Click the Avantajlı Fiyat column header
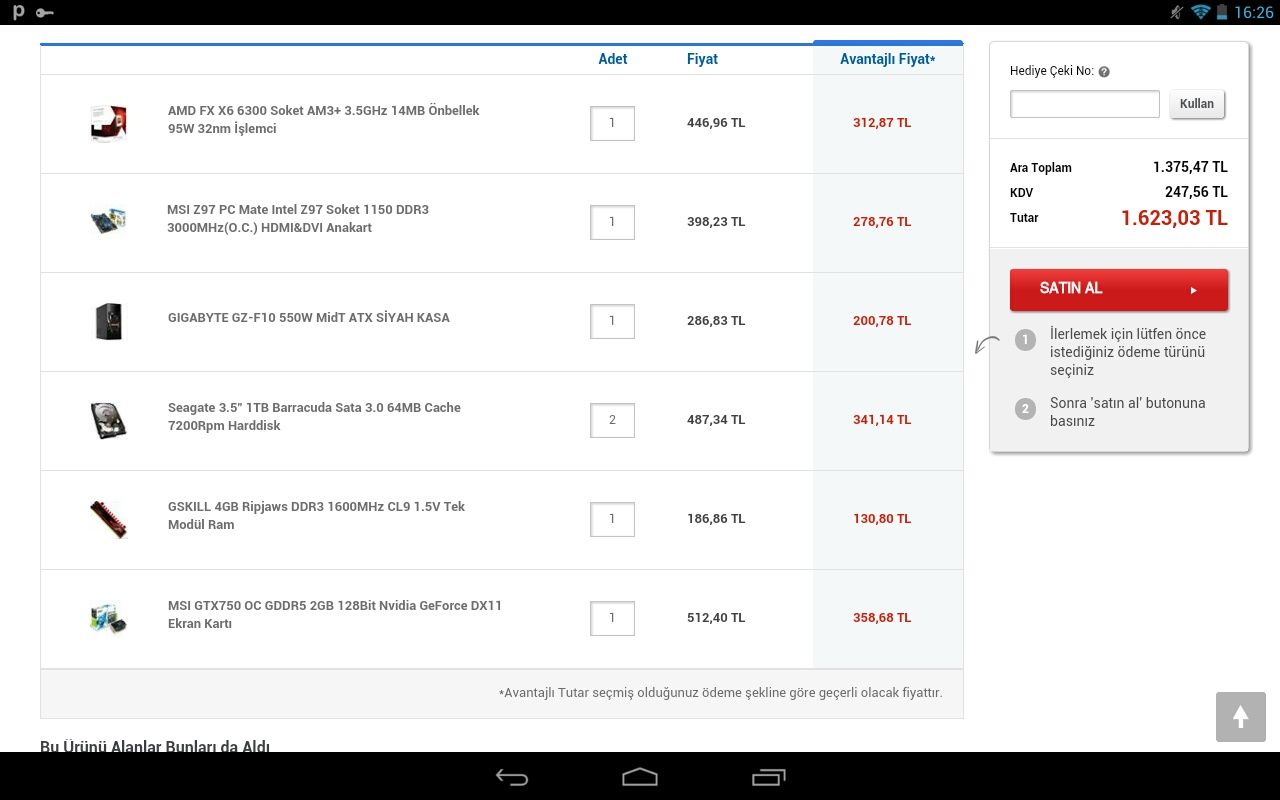Image resolution: width=1280 pixels, height=800 pixels. point(888,59)
